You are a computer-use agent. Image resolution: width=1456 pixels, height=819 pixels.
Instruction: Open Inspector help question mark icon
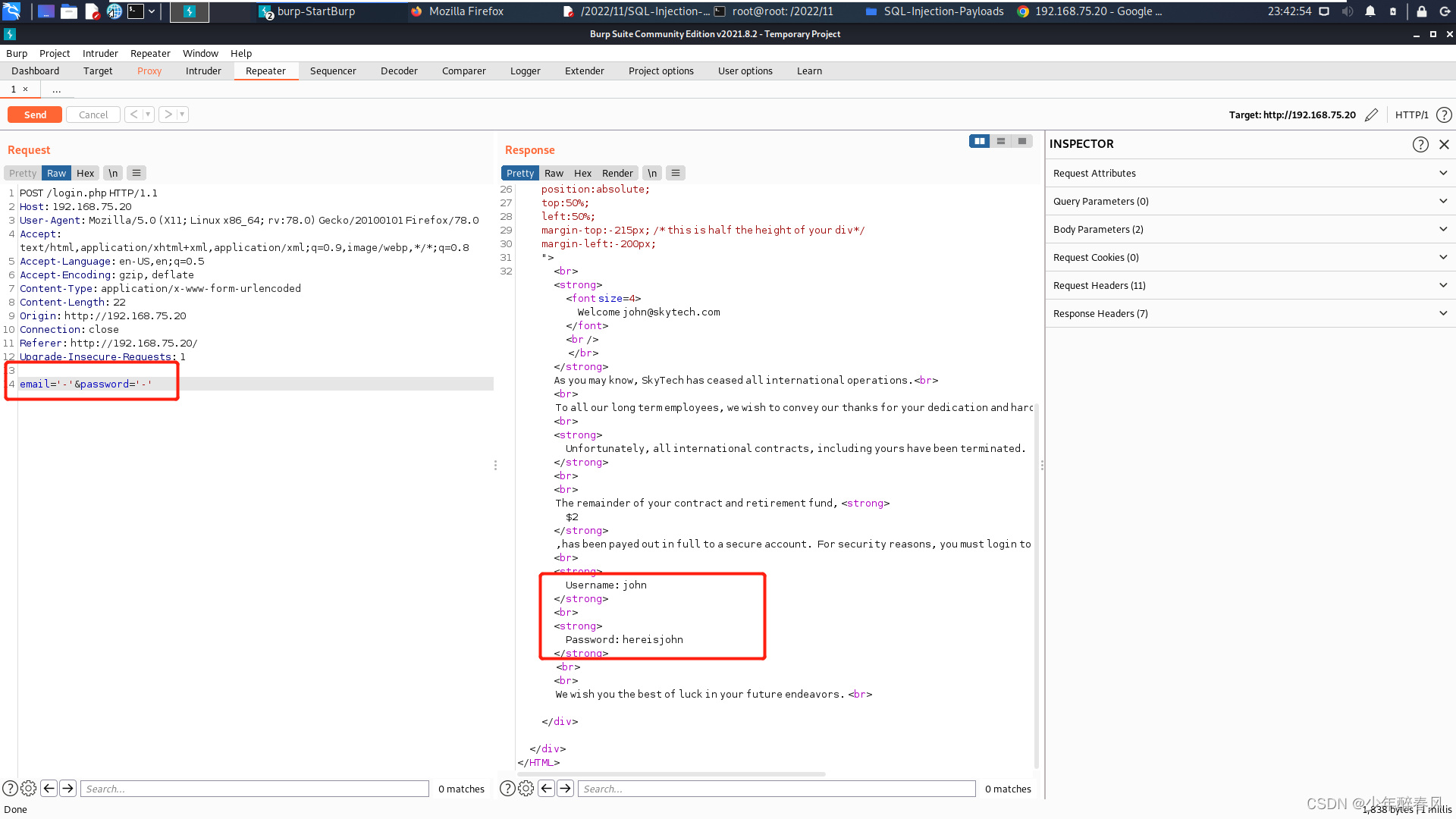tap(1420, 144)
